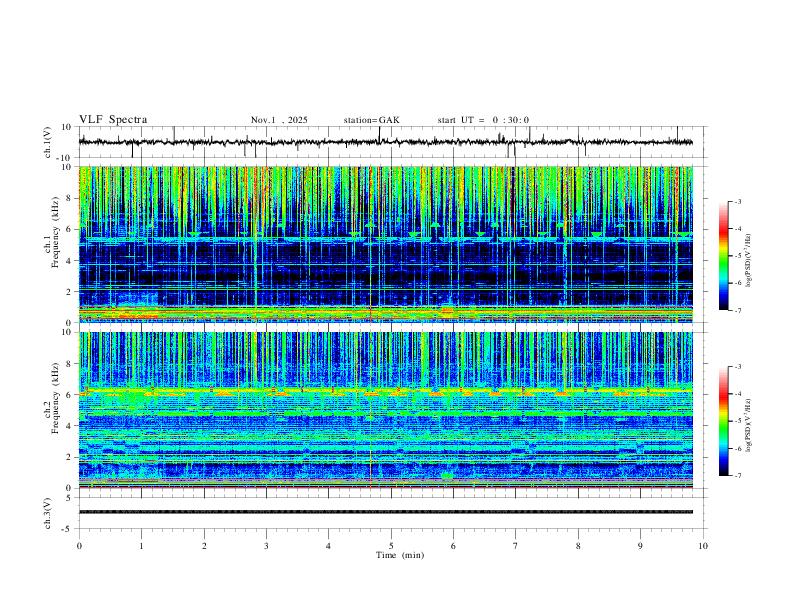Image resolution: width=792 pixels, height=612 pixels.
Task: Click time-axis tick label '2'
Action: point(204,546)
